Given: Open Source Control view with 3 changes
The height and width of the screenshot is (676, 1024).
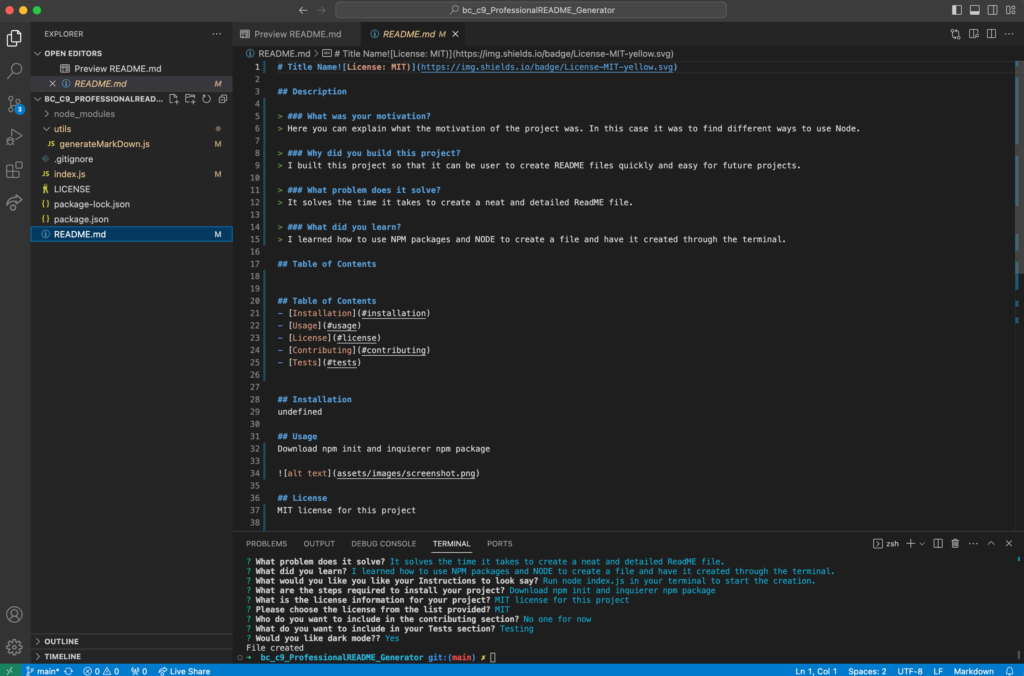Looking at the screenshot, I should (15, 104).
